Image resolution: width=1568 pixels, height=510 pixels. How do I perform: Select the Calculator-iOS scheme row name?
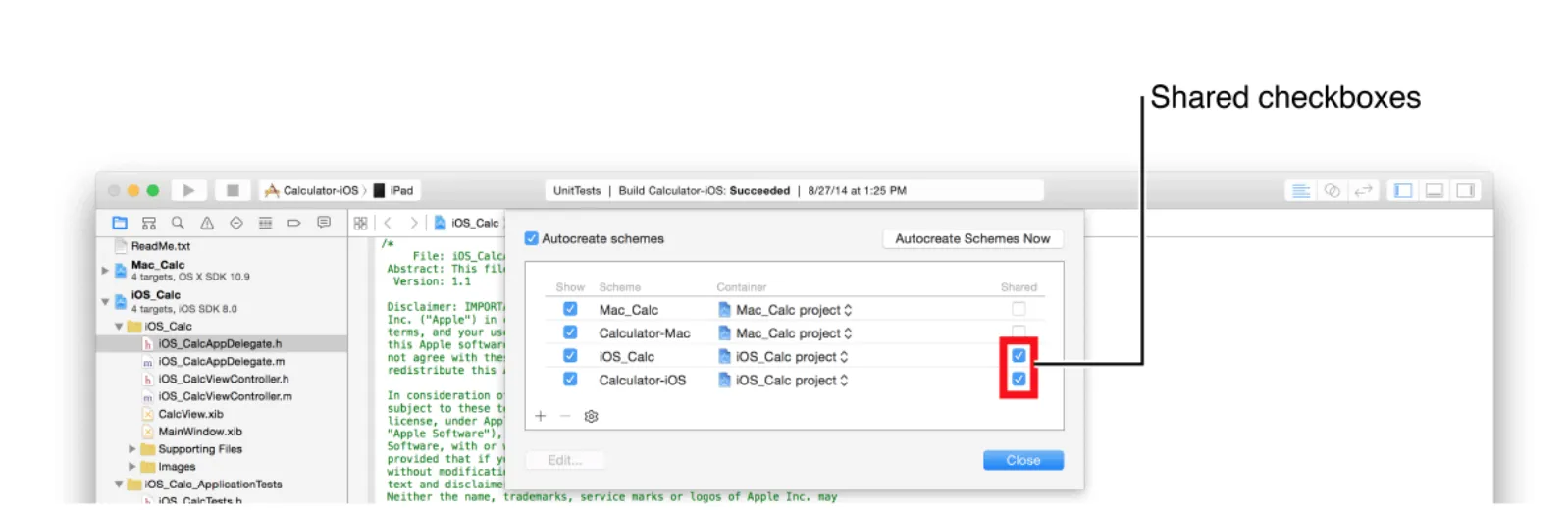coord(643,380)
